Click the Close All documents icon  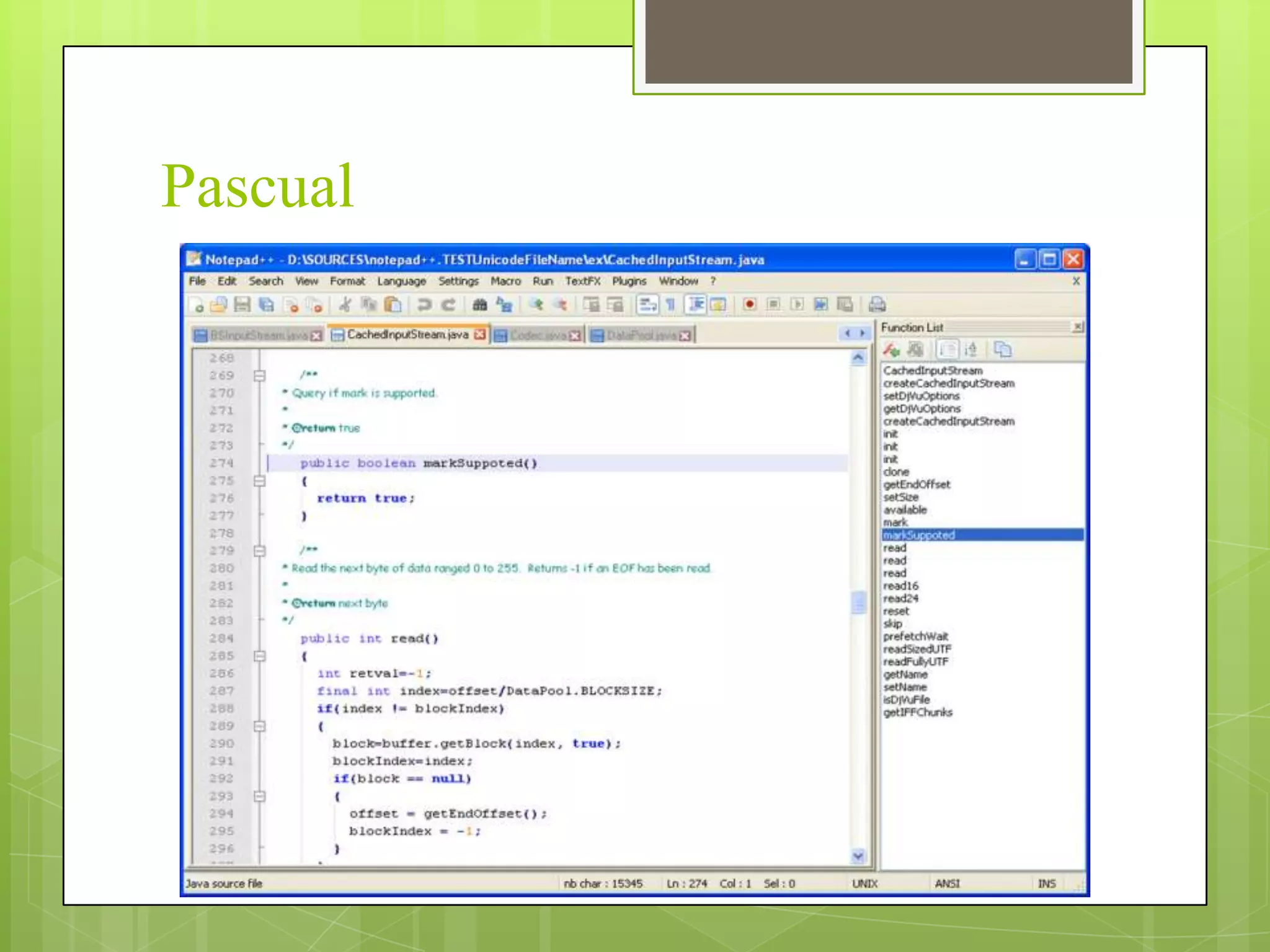315,304
